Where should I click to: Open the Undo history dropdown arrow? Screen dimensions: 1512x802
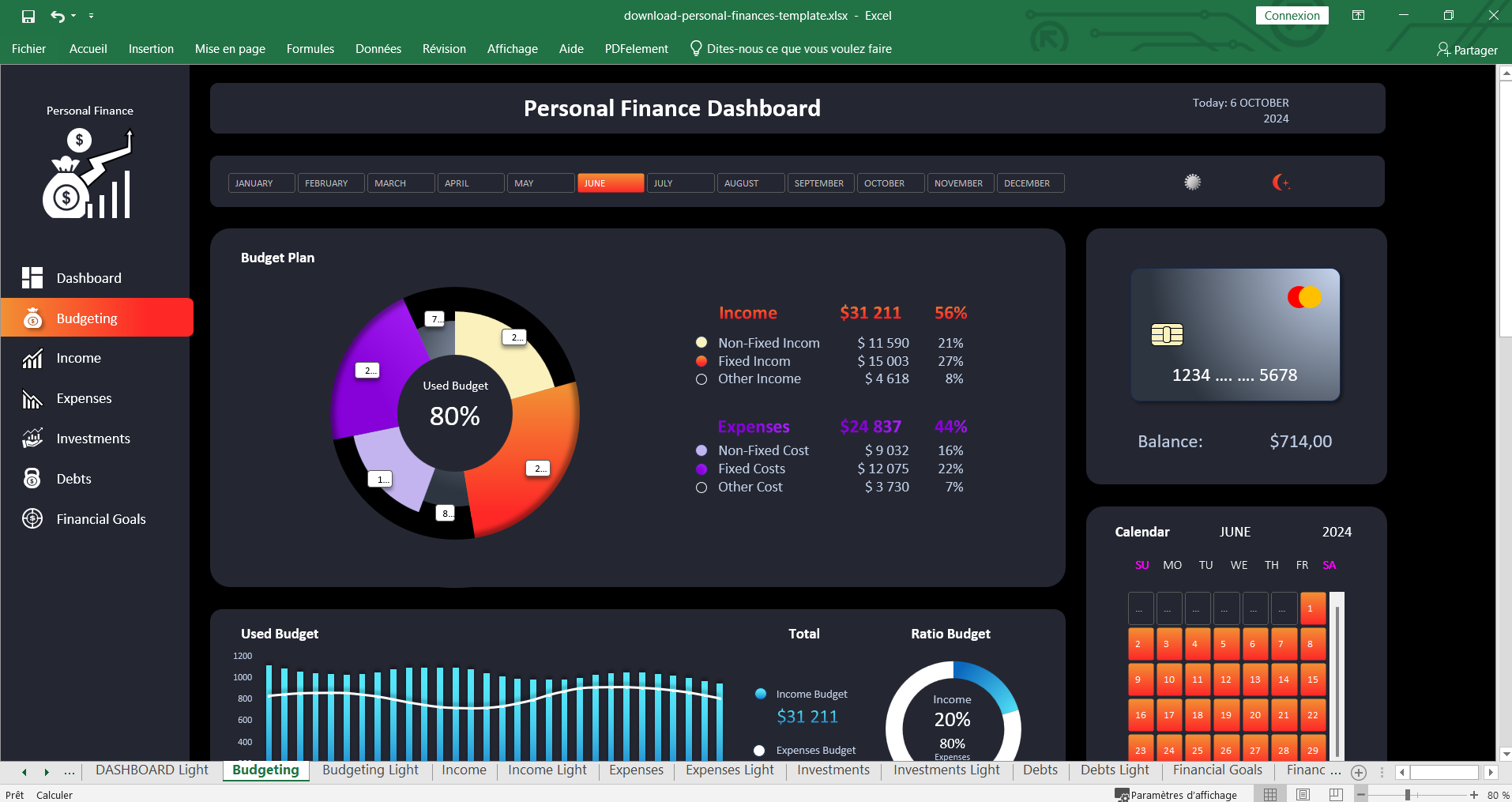point(73,16)
